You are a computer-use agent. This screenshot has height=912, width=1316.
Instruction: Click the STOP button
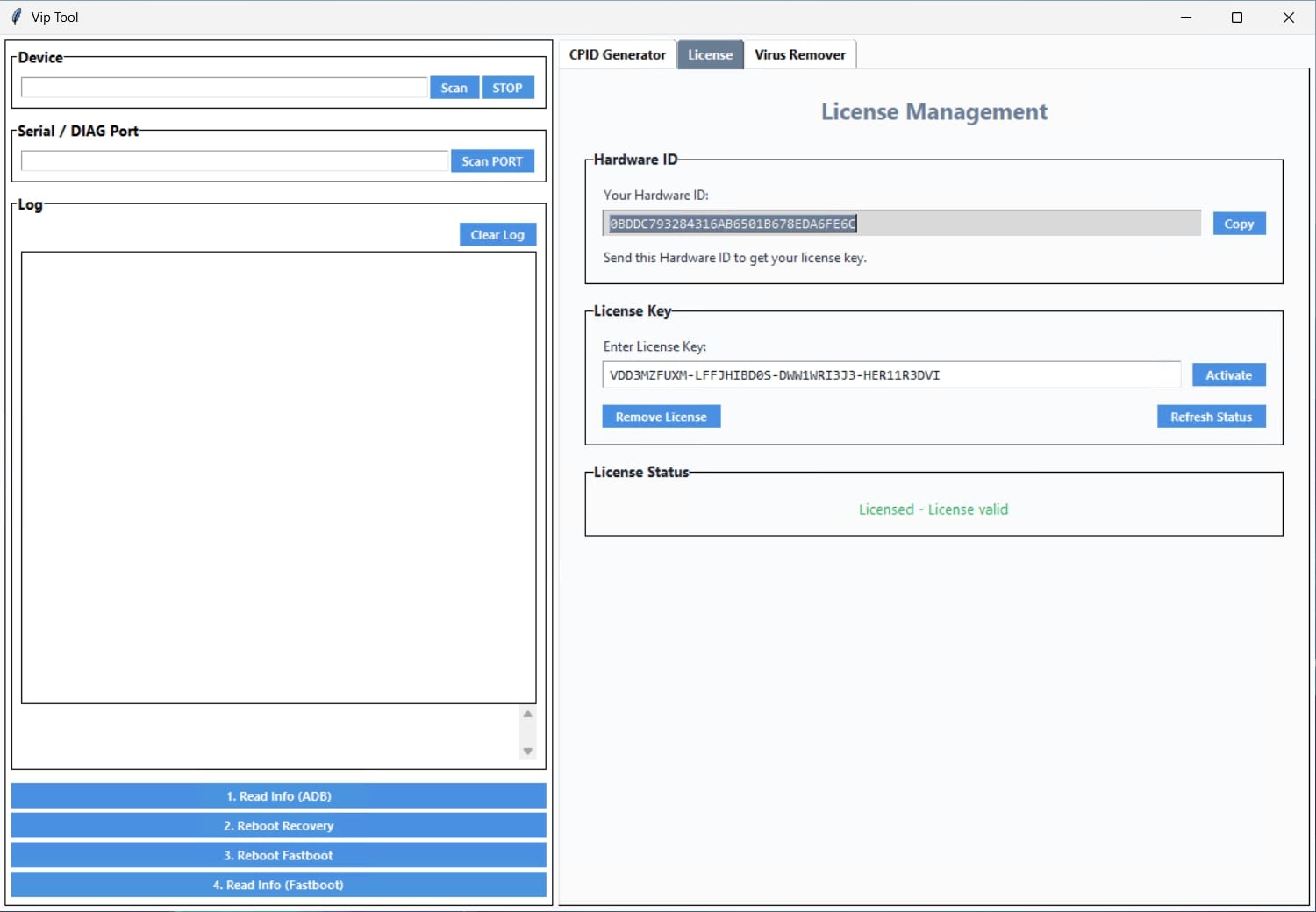pos(507,88)
